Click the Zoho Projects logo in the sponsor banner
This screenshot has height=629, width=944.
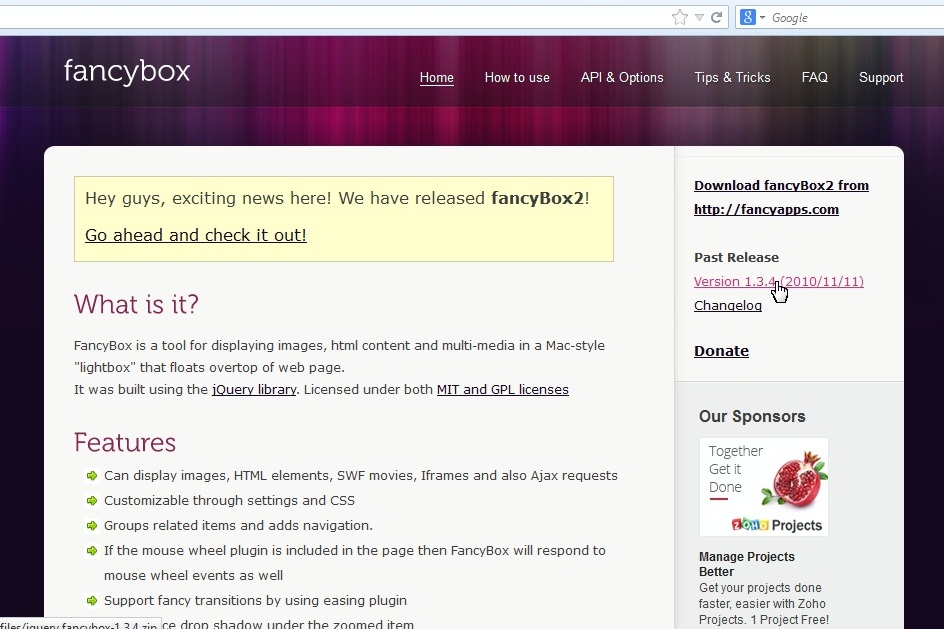(763, 486)
